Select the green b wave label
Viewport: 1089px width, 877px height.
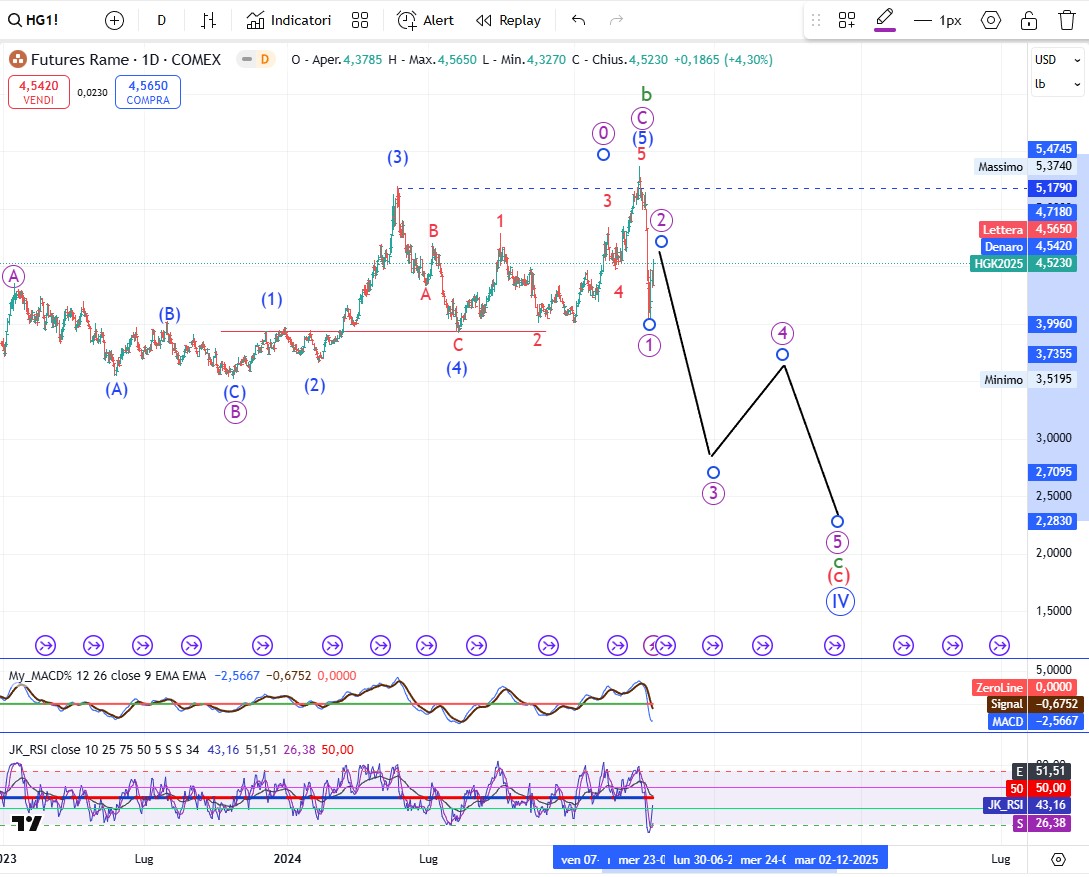point(647,93)
